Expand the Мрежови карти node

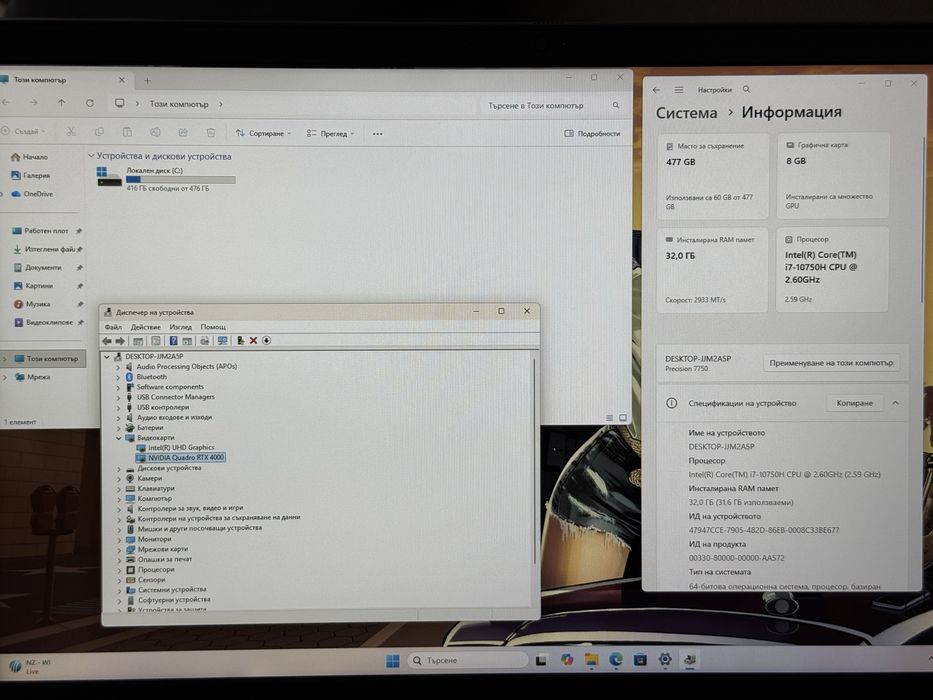[x=120, y=550]
